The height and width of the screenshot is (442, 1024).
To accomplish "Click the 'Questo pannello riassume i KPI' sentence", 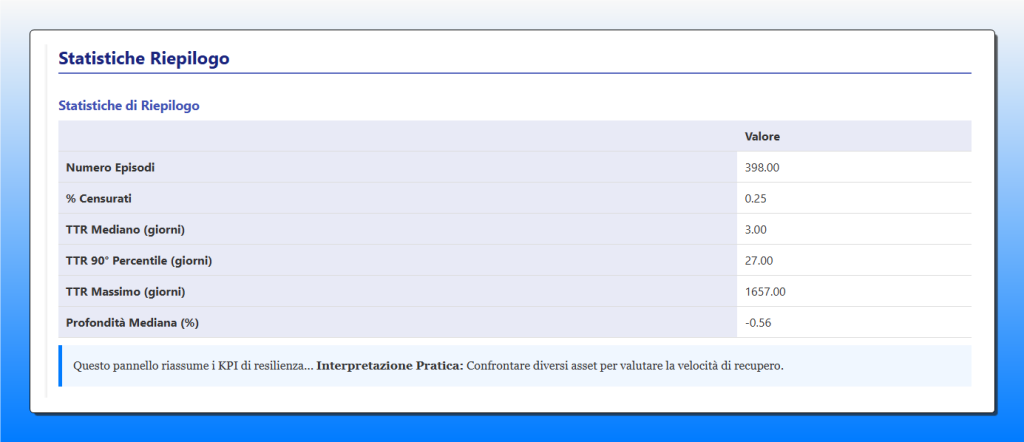I will pos(160,366).
